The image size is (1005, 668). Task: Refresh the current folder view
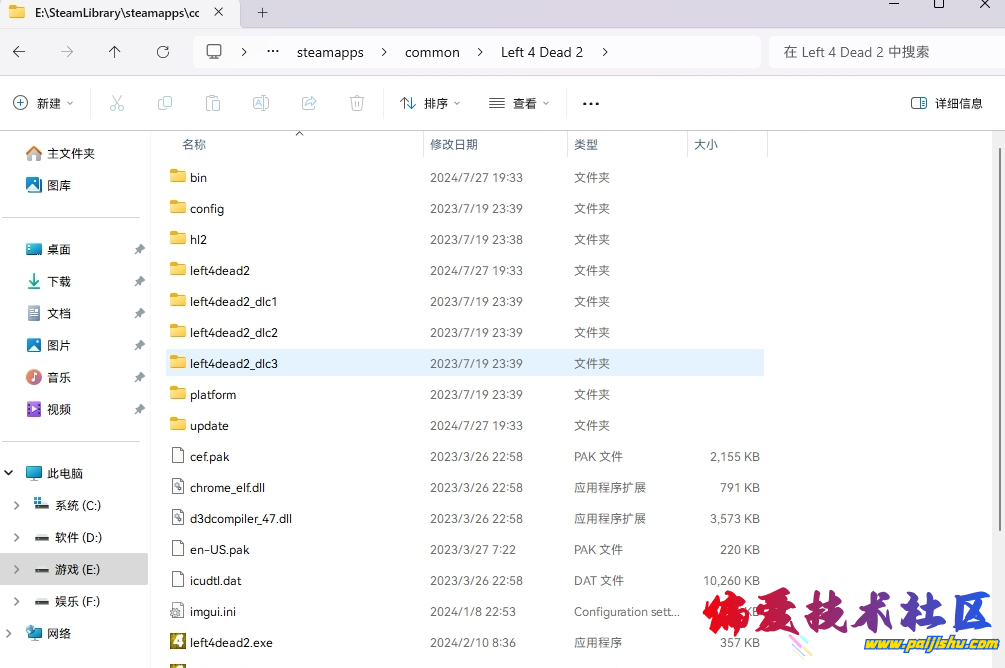pos(163,51)
